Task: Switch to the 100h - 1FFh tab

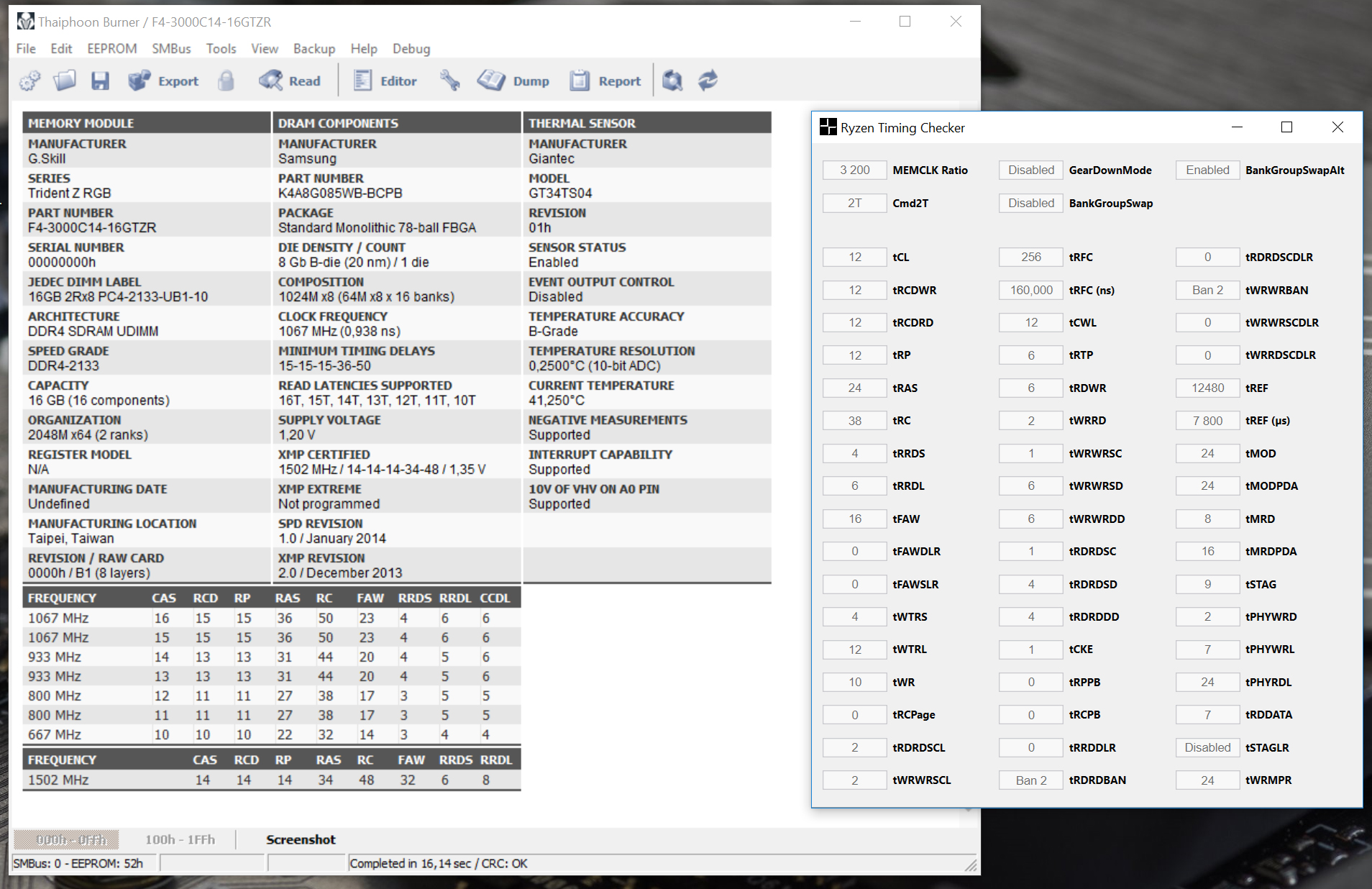Action: pos(180,839)
